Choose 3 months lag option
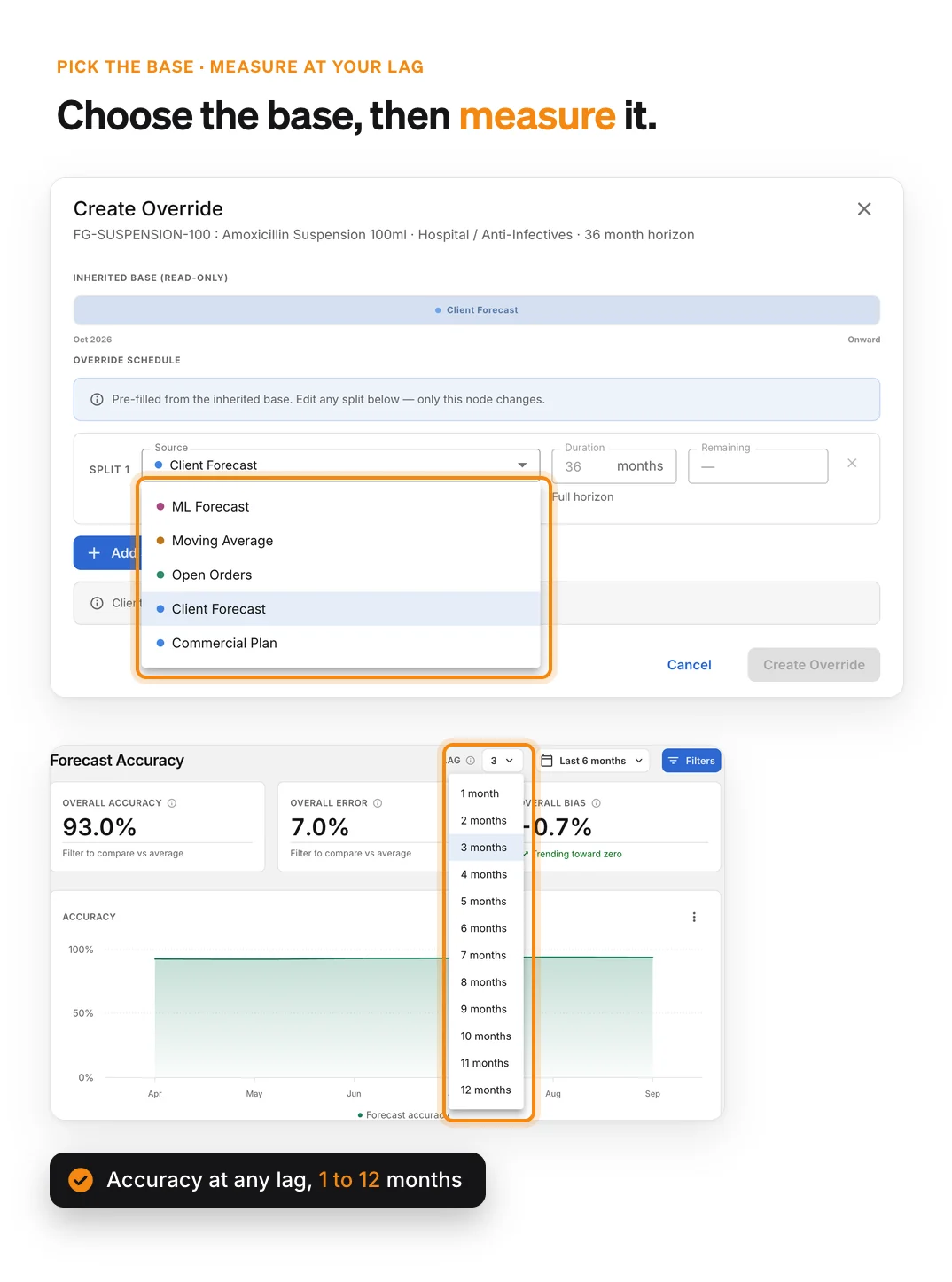This screenshot has width=952, height=1282. (x=486, y=848)
